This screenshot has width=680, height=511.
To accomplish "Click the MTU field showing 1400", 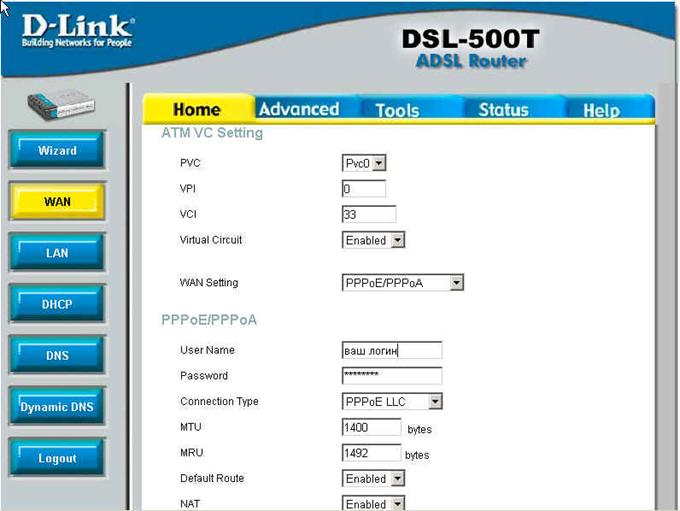I will click(372, 427).
